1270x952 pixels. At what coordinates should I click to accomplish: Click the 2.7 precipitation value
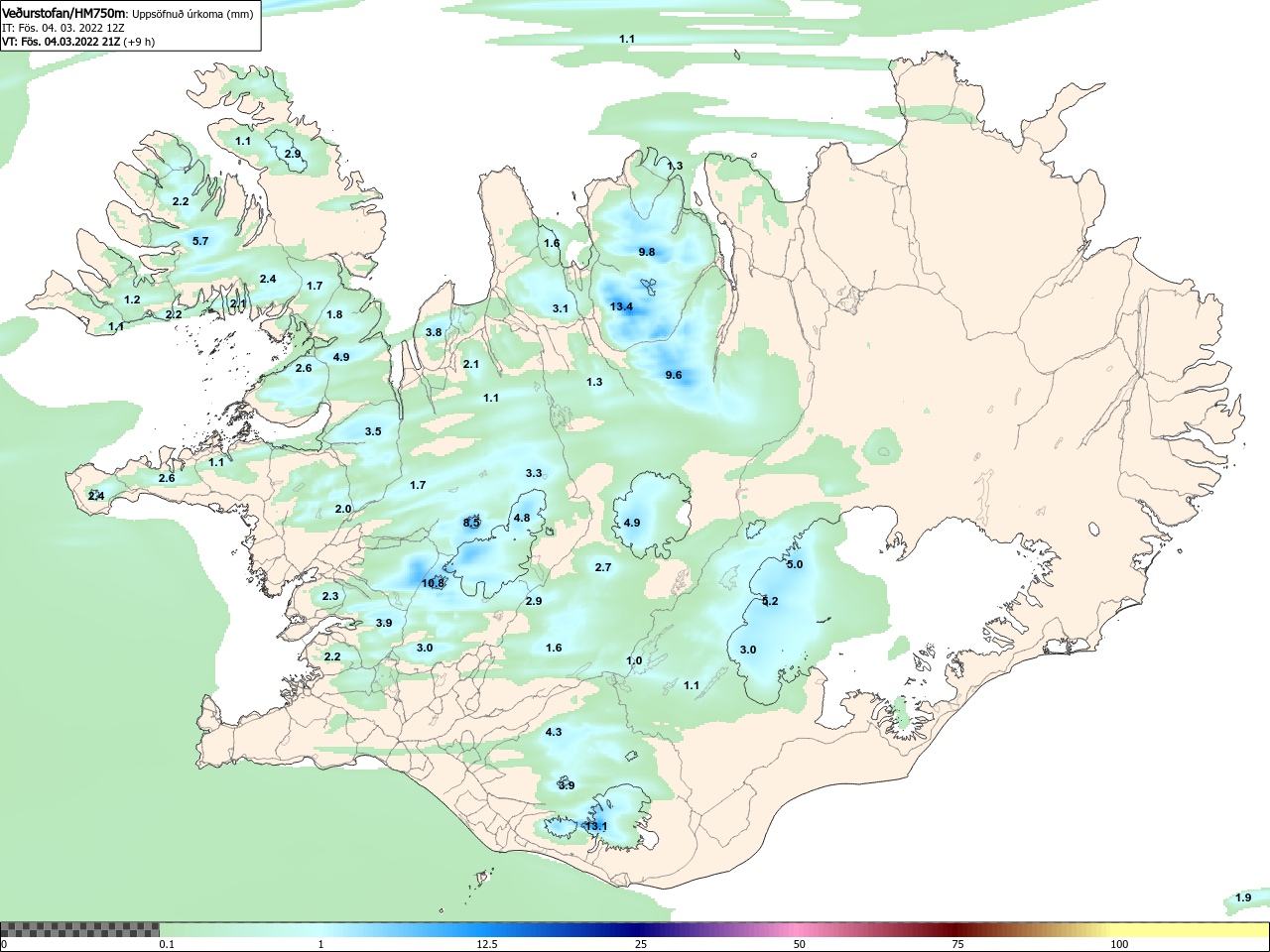(603, 567)
